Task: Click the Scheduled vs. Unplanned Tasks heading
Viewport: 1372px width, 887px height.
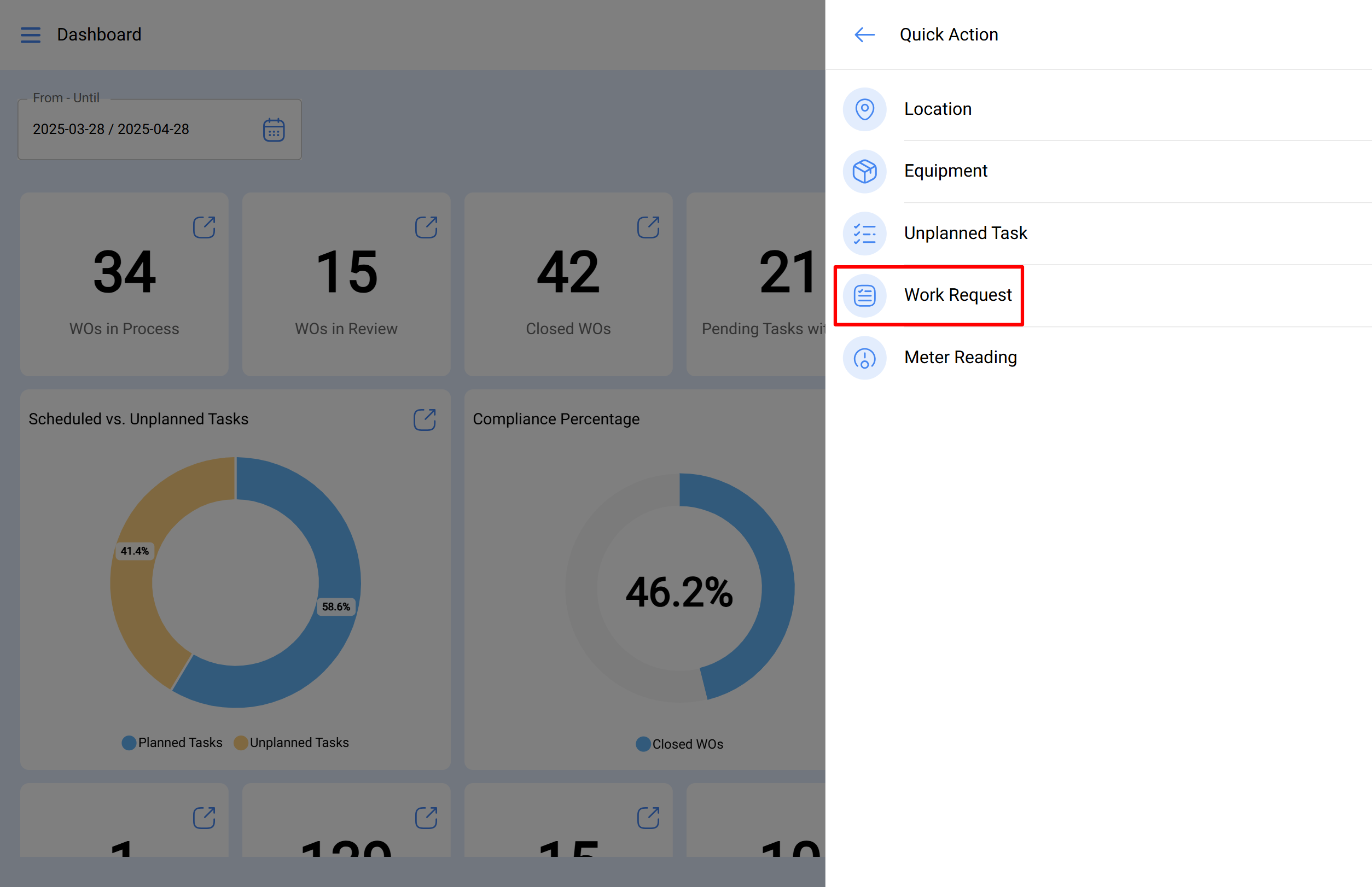Action: pos(138,419)
